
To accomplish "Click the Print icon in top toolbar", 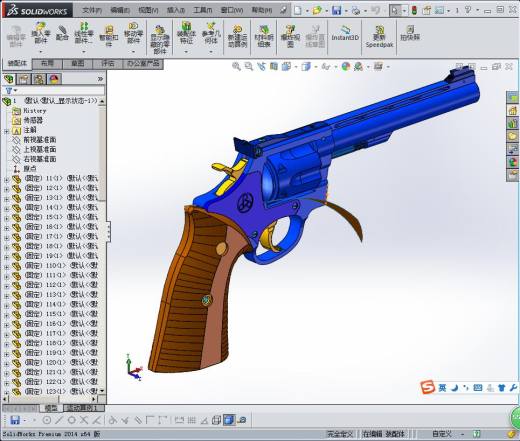I will (x=356, y=11).
